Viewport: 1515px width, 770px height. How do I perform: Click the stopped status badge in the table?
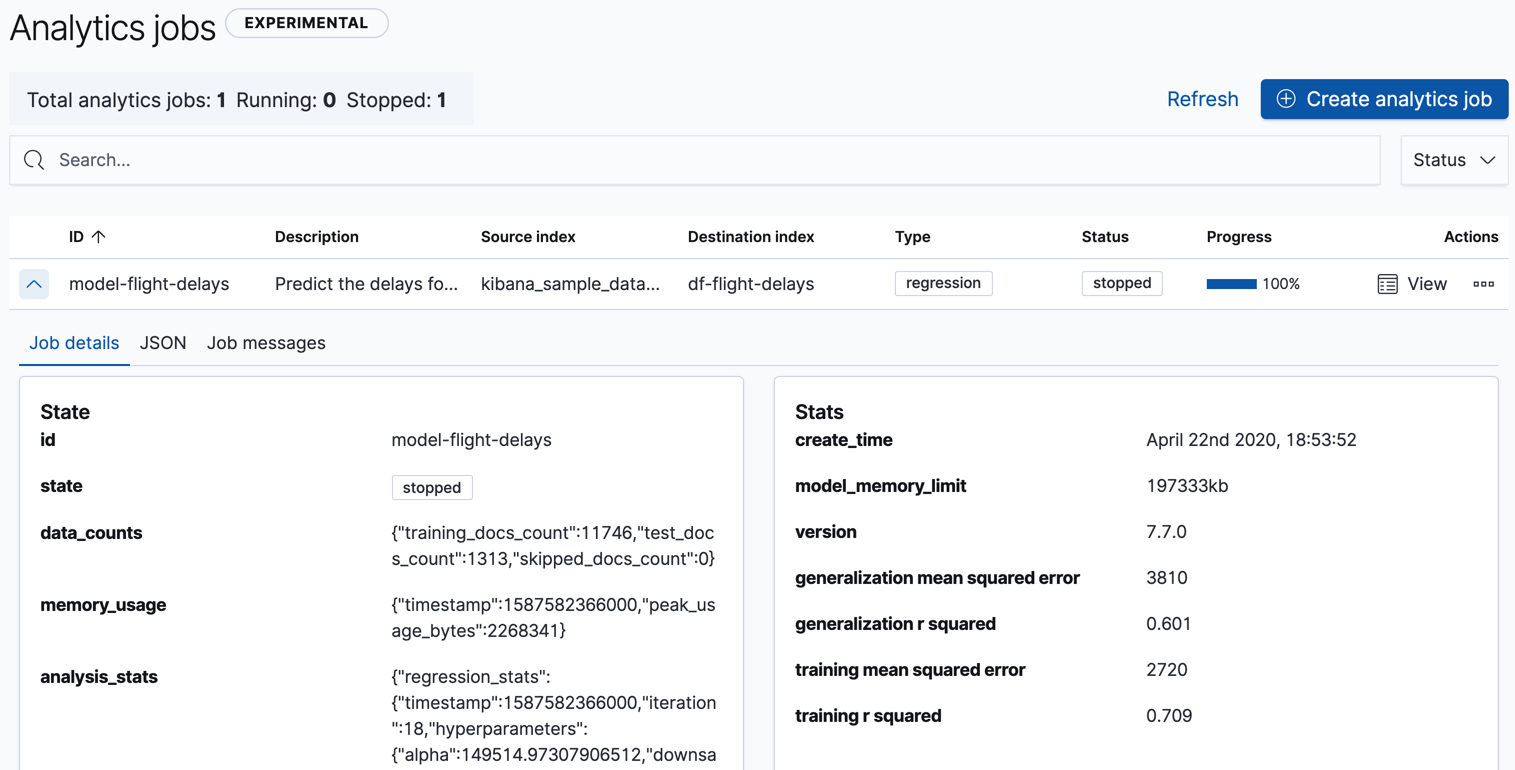[x=1121, y=283]
